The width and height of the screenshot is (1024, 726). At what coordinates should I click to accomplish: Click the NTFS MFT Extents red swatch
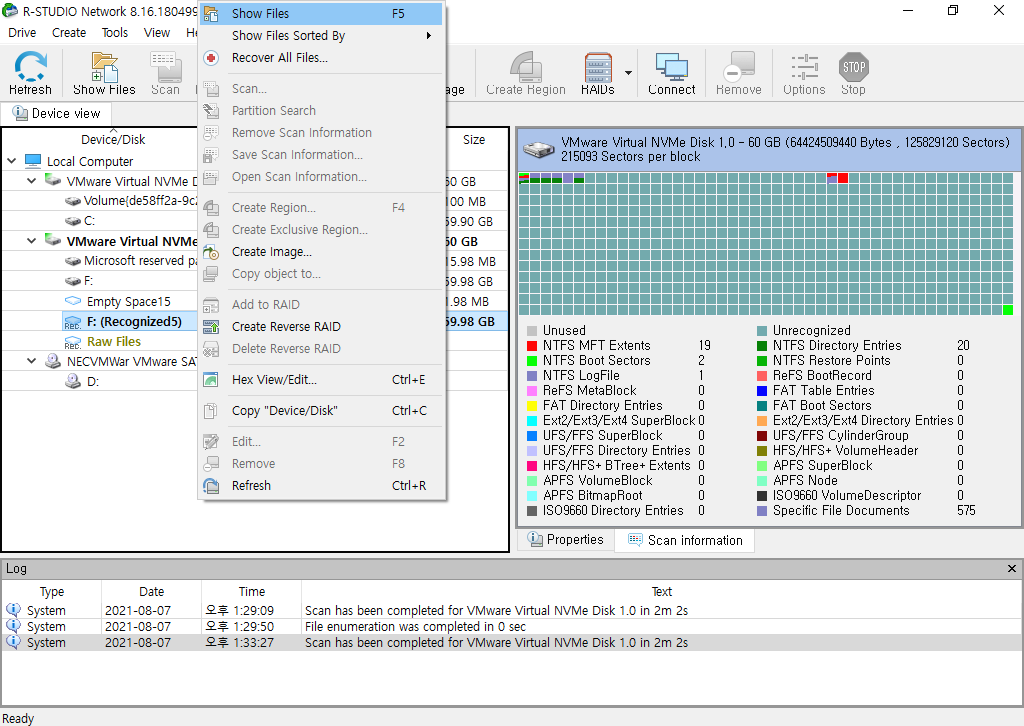[532, 345]
